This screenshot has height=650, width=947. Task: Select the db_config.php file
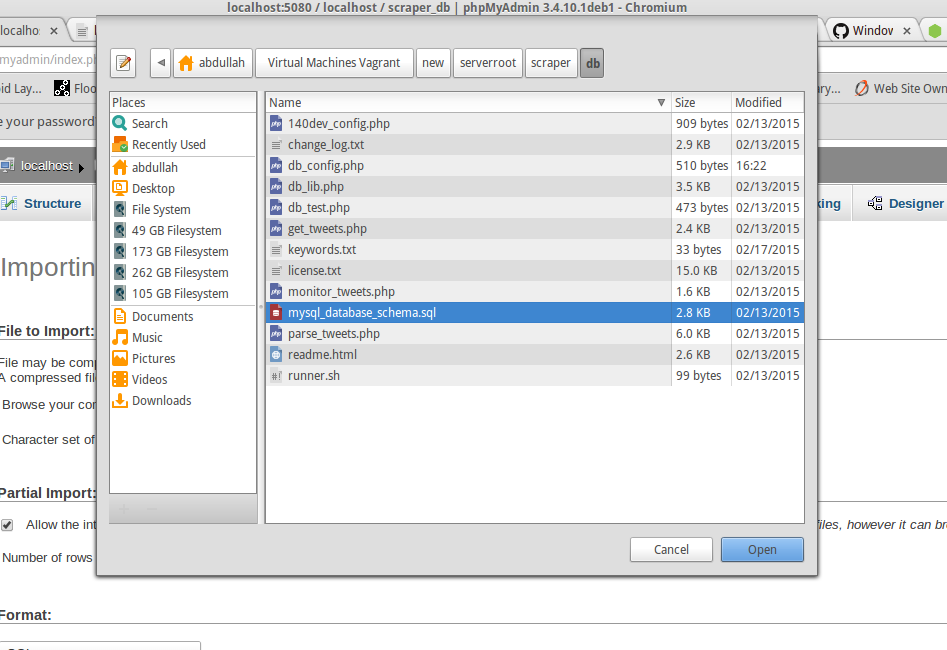[535, 166]
